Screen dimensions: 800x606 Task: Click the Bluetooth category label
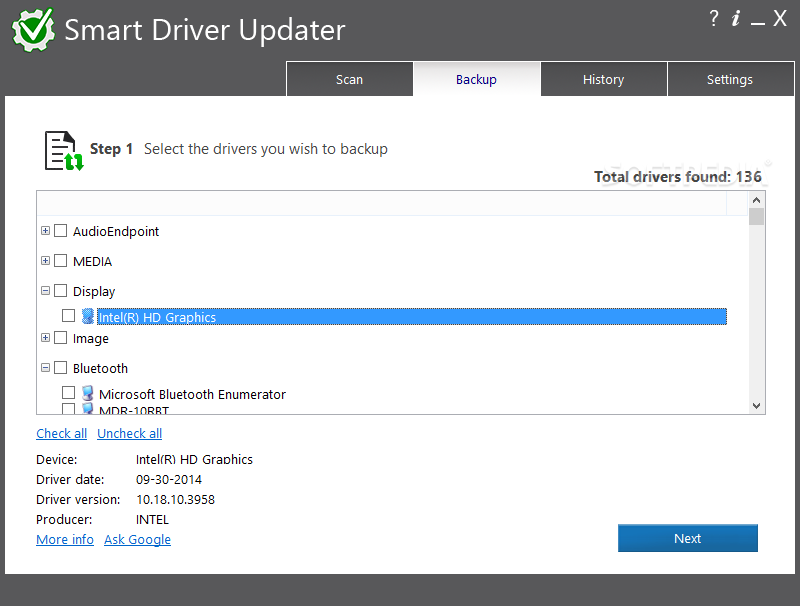[101, 368]
